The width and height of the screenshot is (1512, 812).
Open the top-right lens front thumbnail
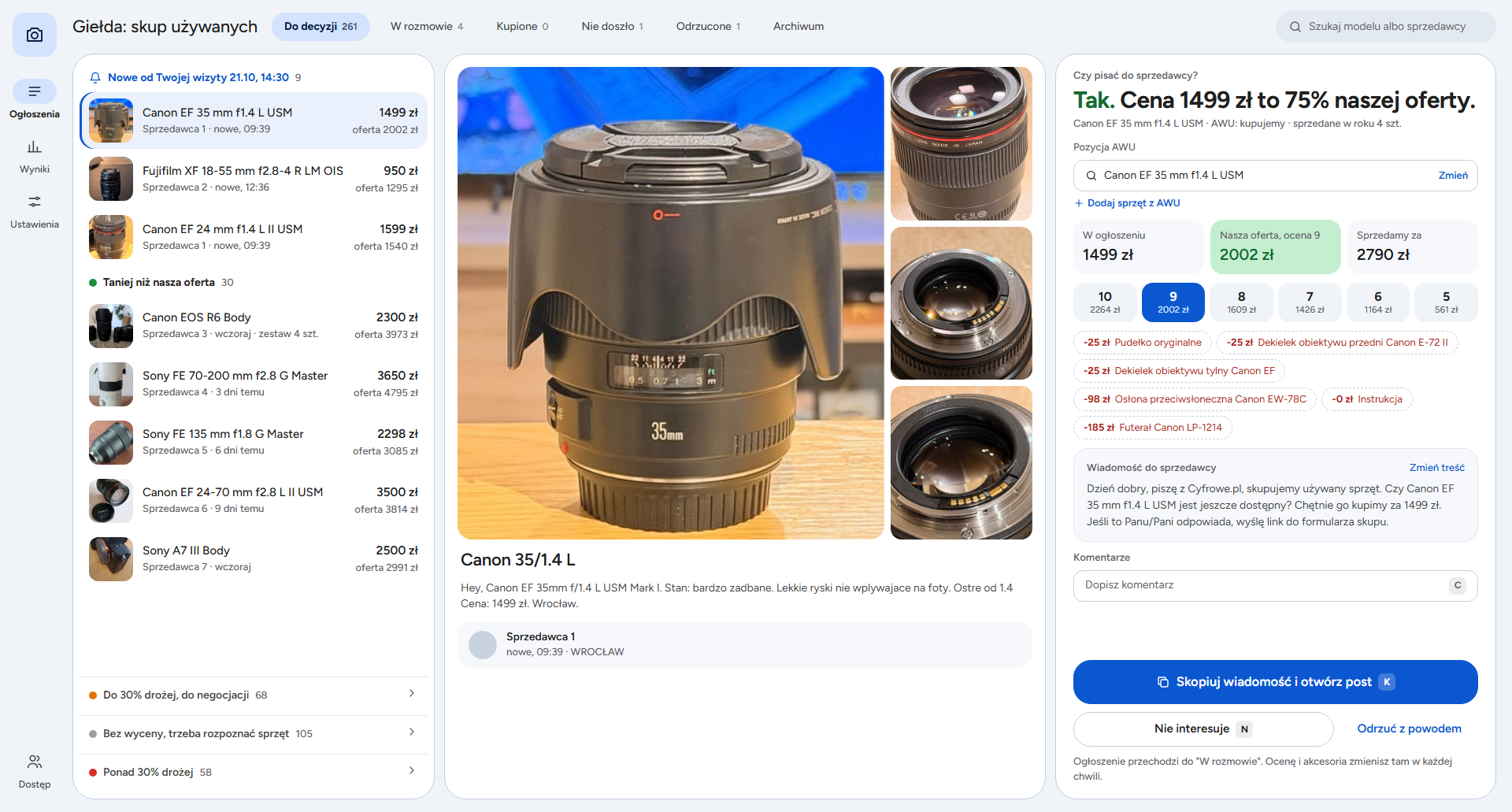(x=961, y=143)
